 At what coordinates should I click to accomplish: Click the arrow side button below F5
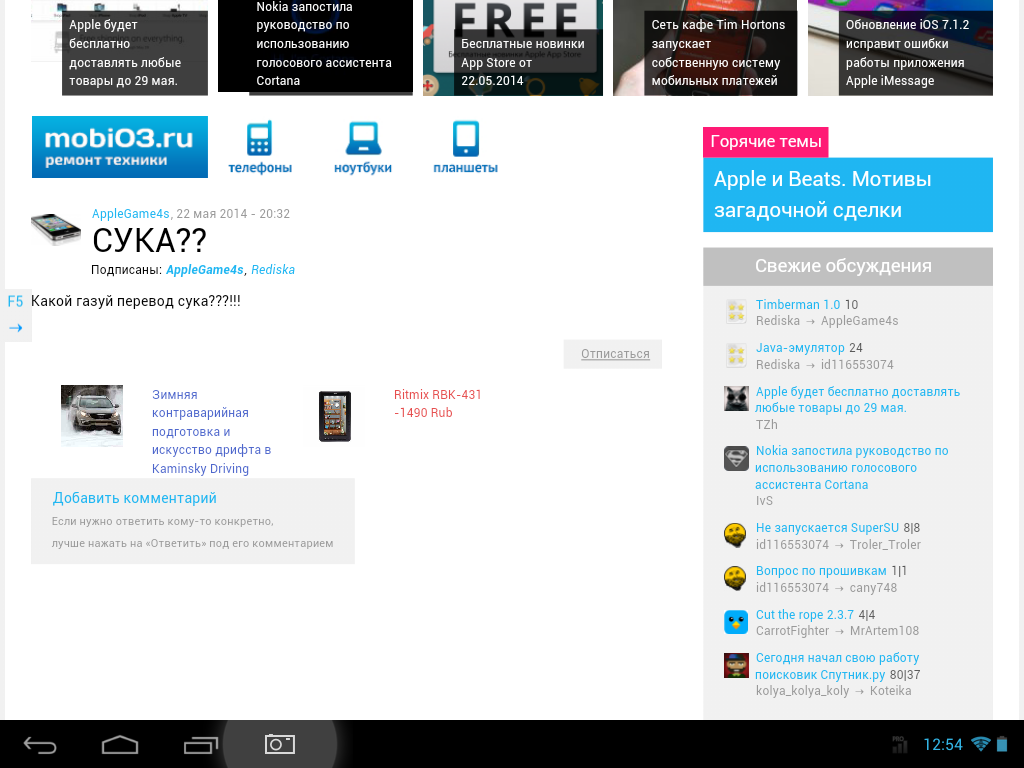[16, 328]
